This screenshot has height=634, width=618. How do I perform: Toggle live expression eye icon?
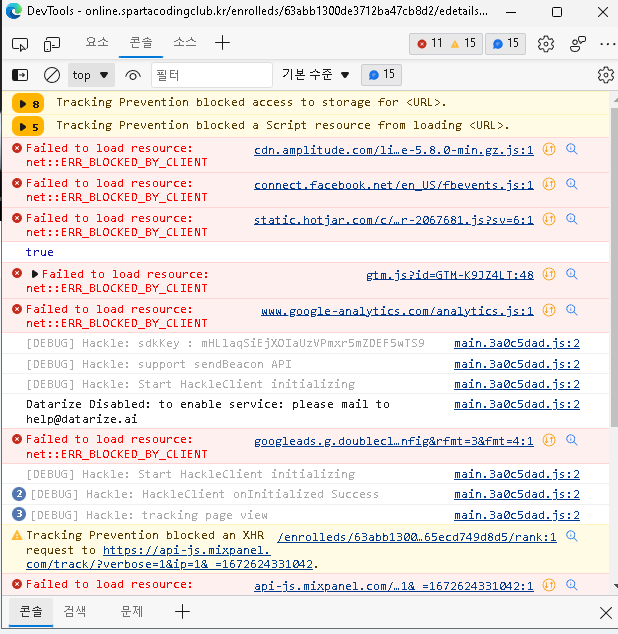(133, 75)
